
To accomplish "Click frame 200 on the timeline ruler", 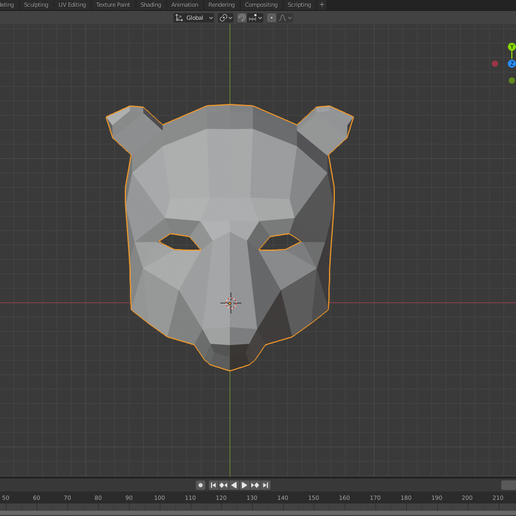I will click(467, 498).
